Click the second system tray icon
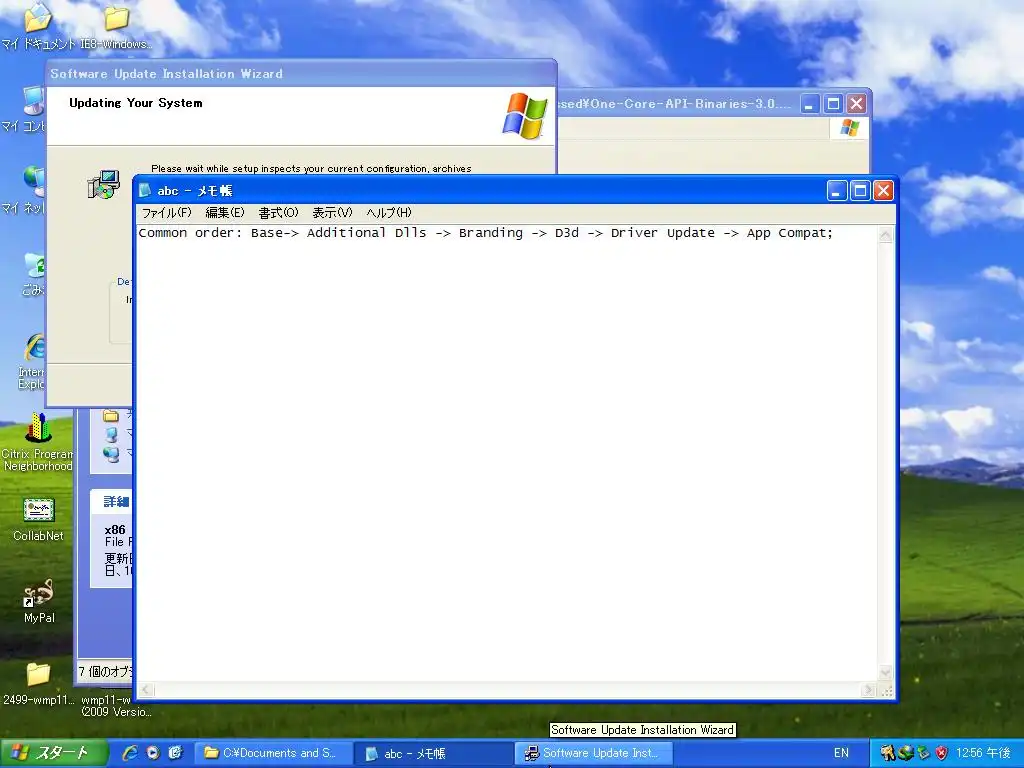 [x=905, y=753]
